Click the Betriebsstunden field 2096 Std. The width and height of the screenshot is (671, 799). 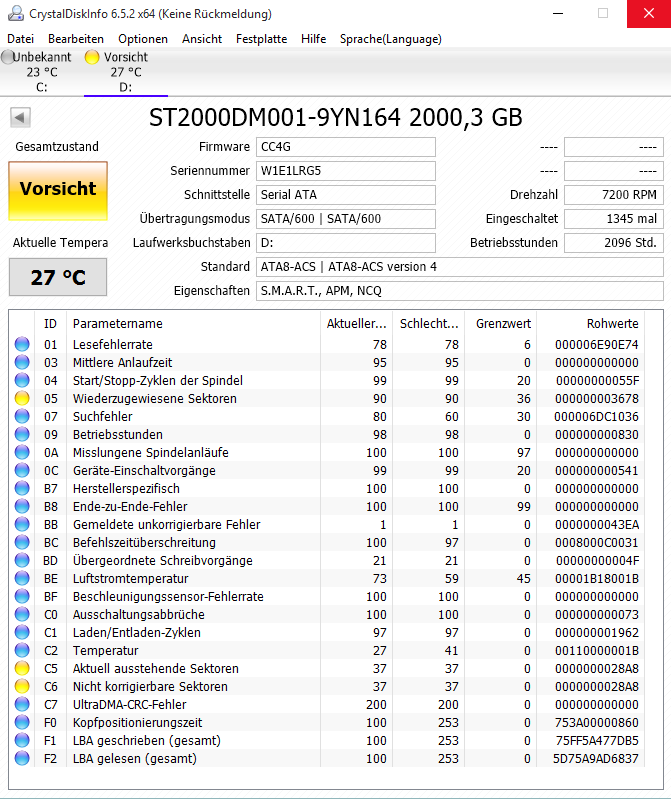click(614, 243)
